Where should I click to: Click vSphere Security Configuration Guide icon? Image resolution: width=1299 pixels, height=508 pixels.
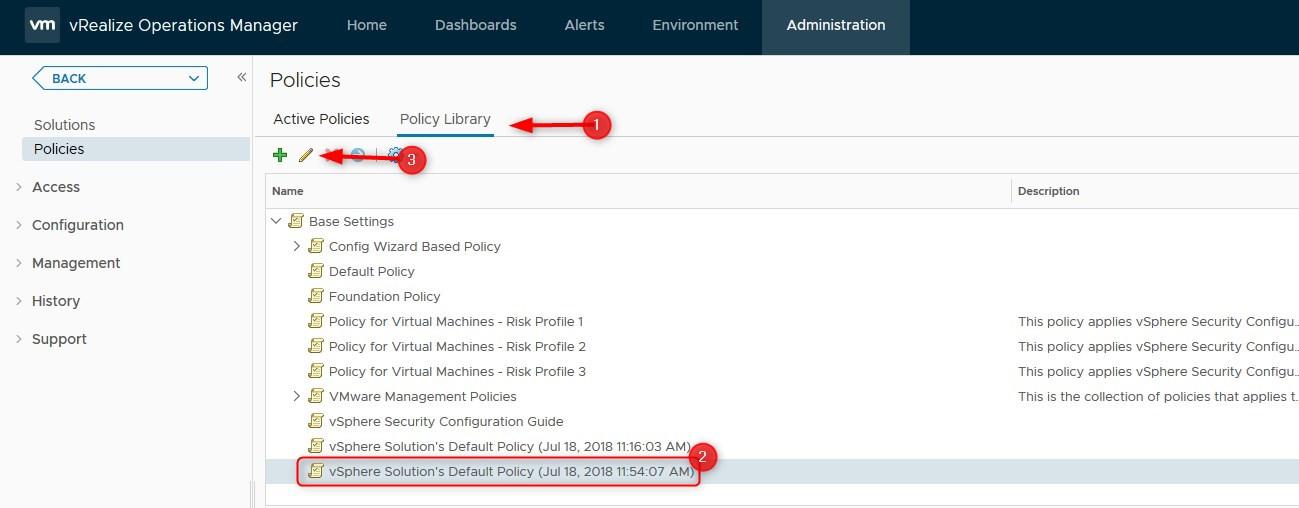click(316, 421)
